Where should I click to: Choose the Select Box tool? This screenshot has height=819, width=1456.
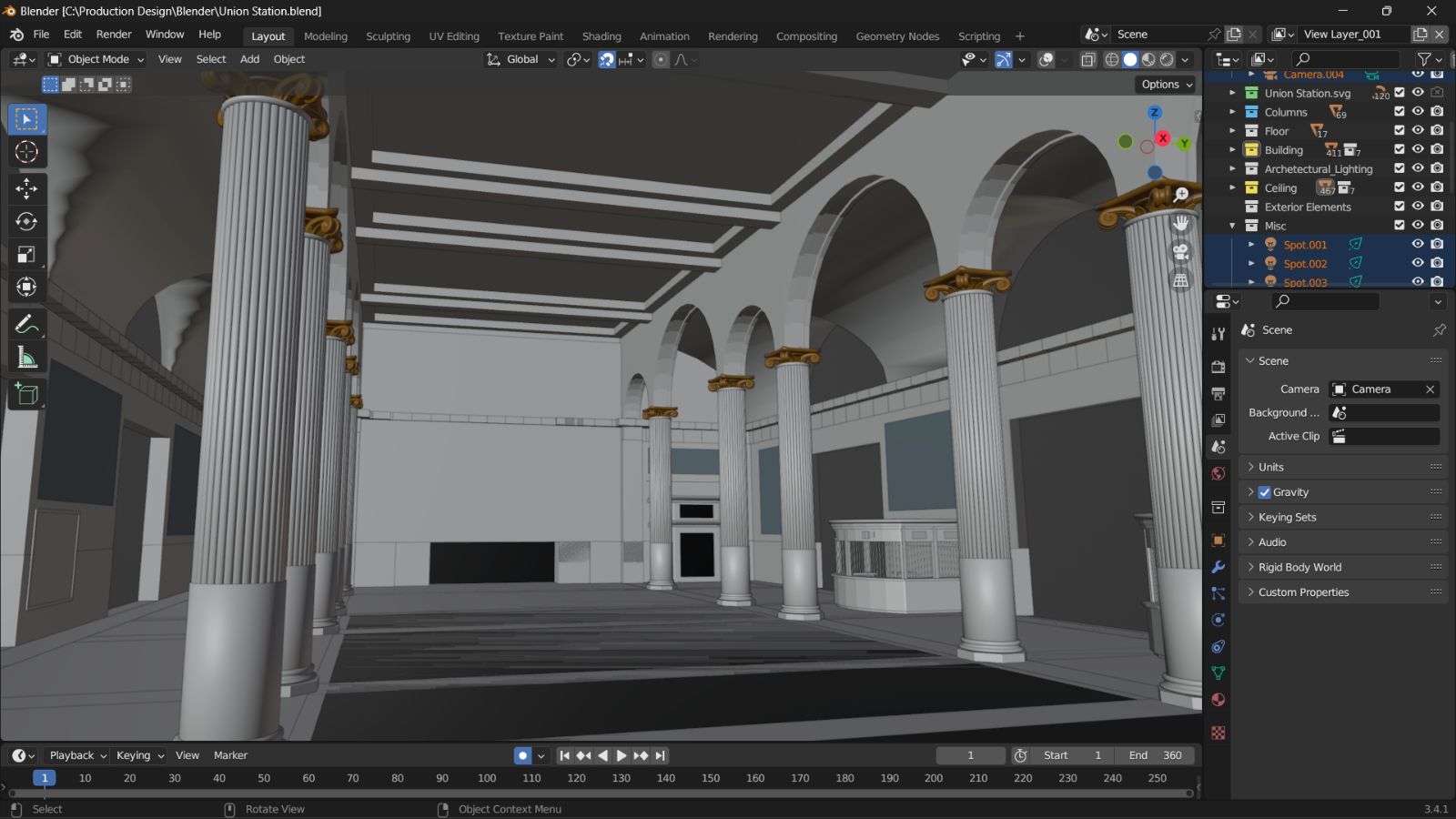[x=26, y=119]
